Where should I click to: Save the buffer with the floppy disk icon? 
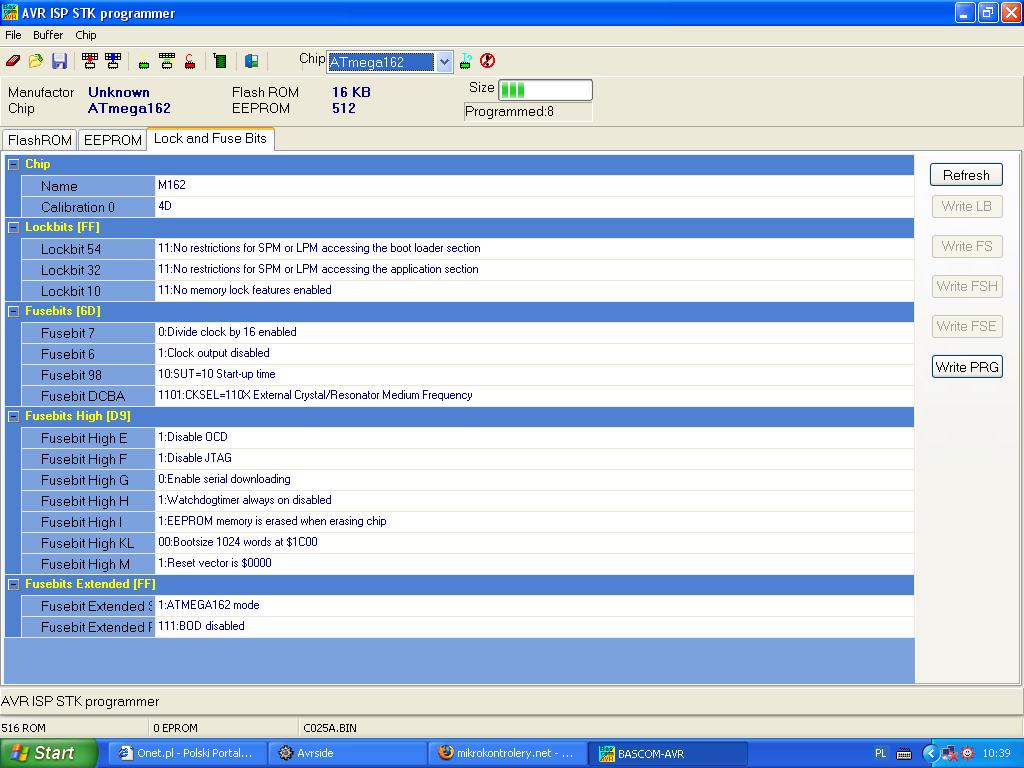tap(59, 61)
